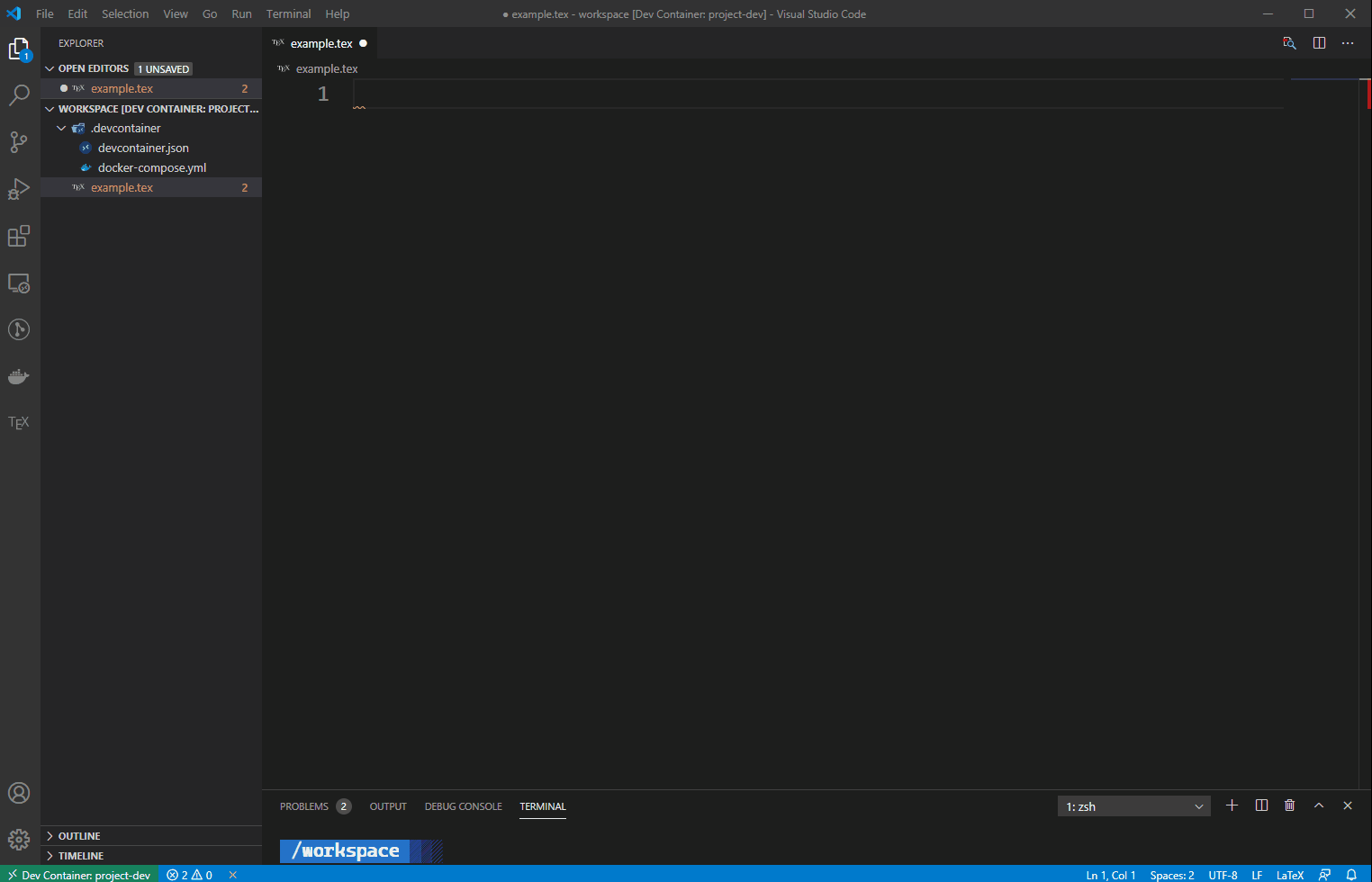
Task: Open the Docker view icon
Action: point(19,376)
